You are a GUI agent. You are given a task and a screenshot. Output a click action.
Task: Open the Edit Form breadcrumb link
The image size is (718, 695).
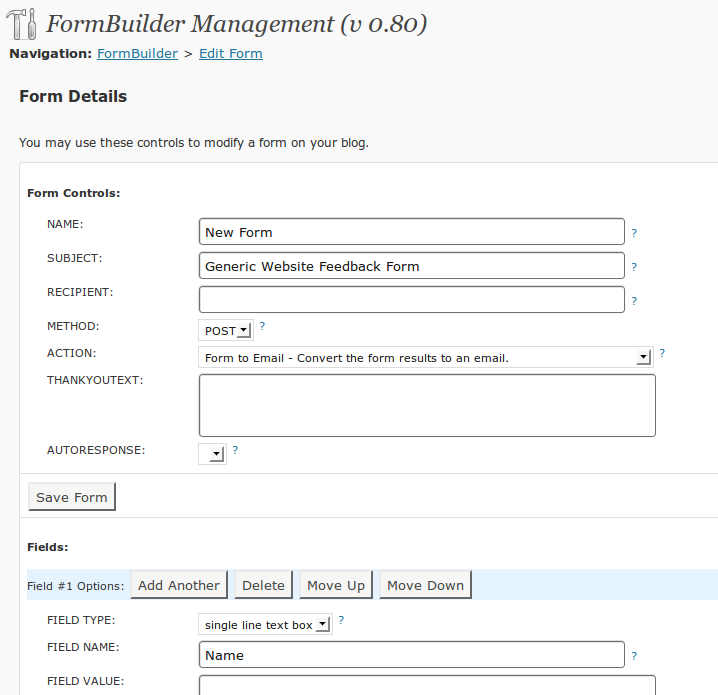point(231,54)
